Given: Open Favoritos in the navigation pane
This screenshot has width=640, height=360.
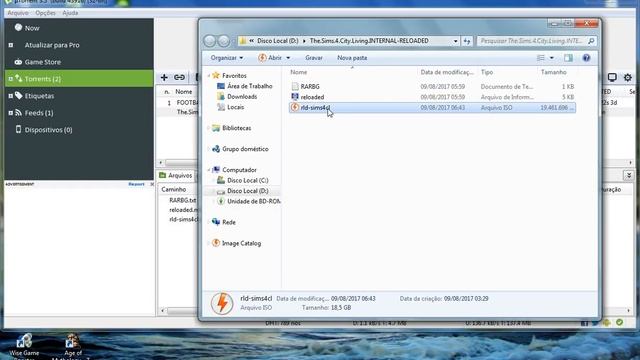Looking at the screenshot, I should [x=234, y=76].
